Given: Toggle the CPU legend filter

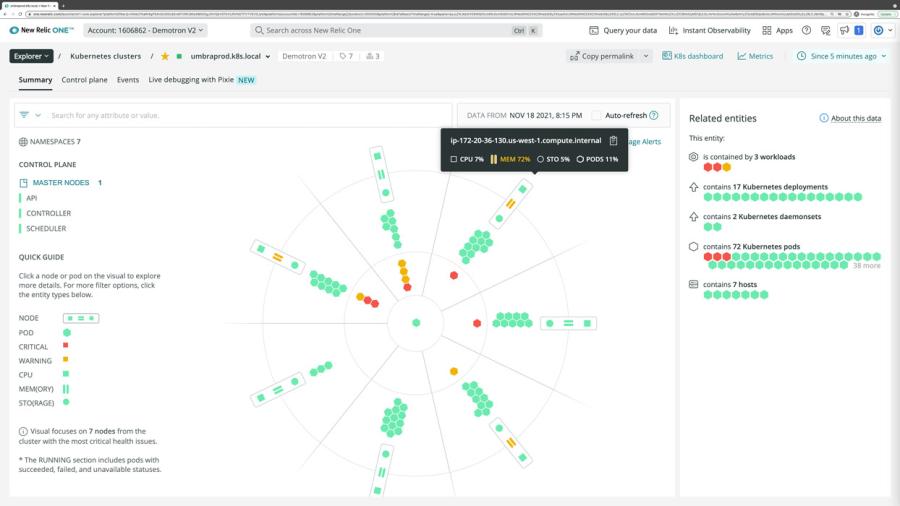Looking at the screenshot, I should click(65, 374).
